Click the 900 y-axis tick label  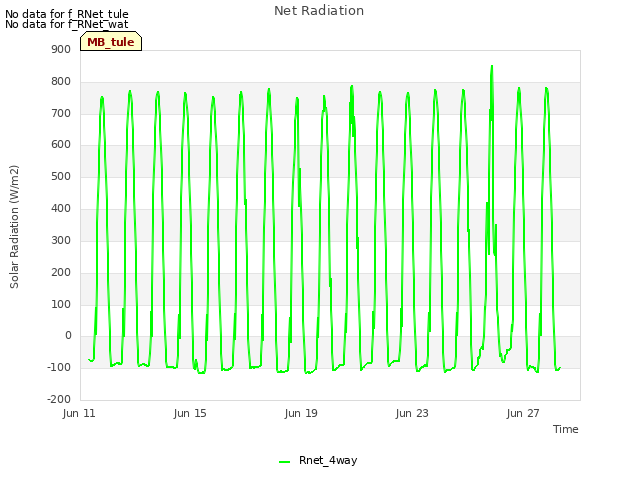61,49
